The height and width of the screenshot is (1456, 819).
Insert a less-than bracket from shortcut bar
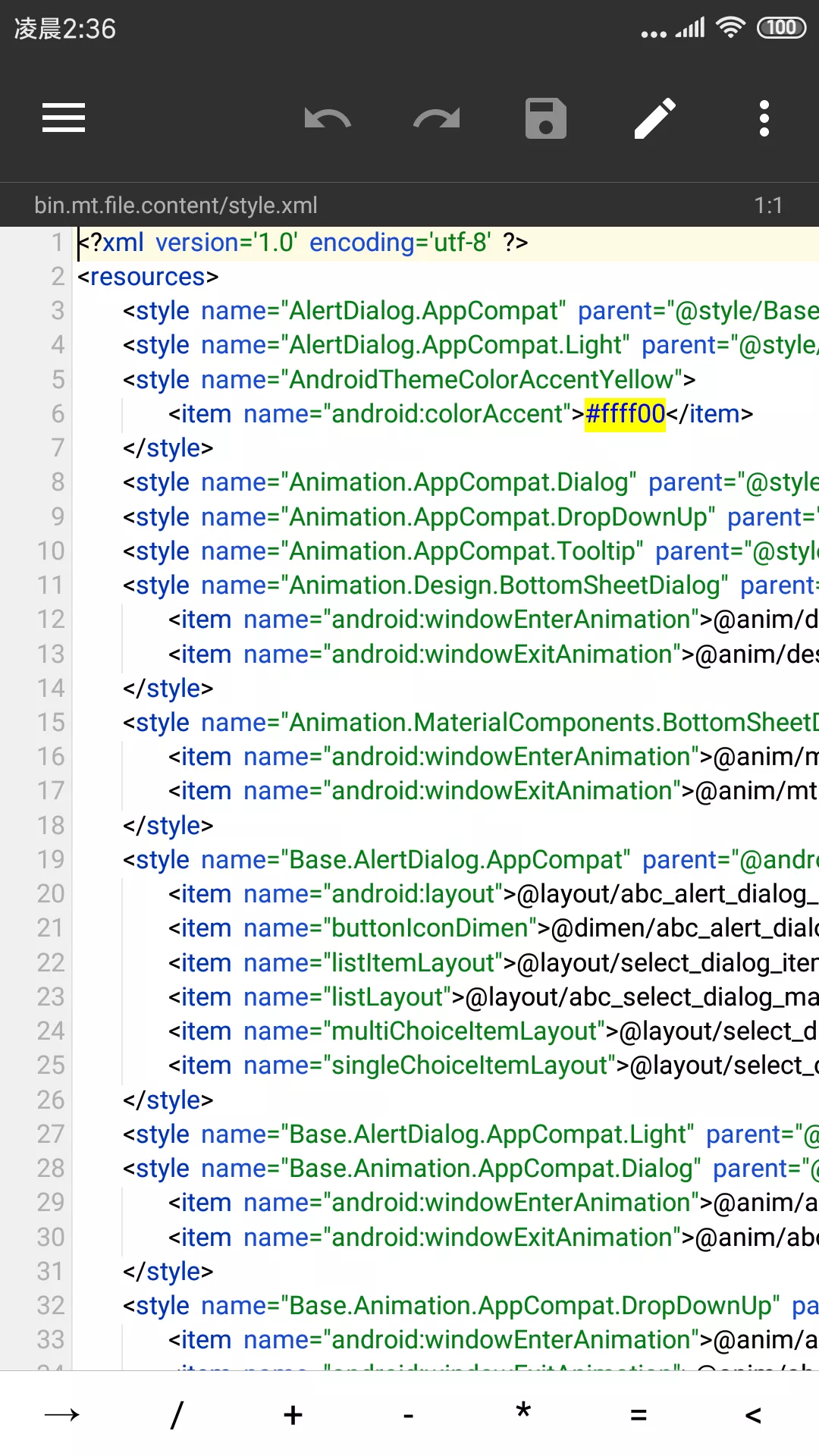(x=753, y=1414)
